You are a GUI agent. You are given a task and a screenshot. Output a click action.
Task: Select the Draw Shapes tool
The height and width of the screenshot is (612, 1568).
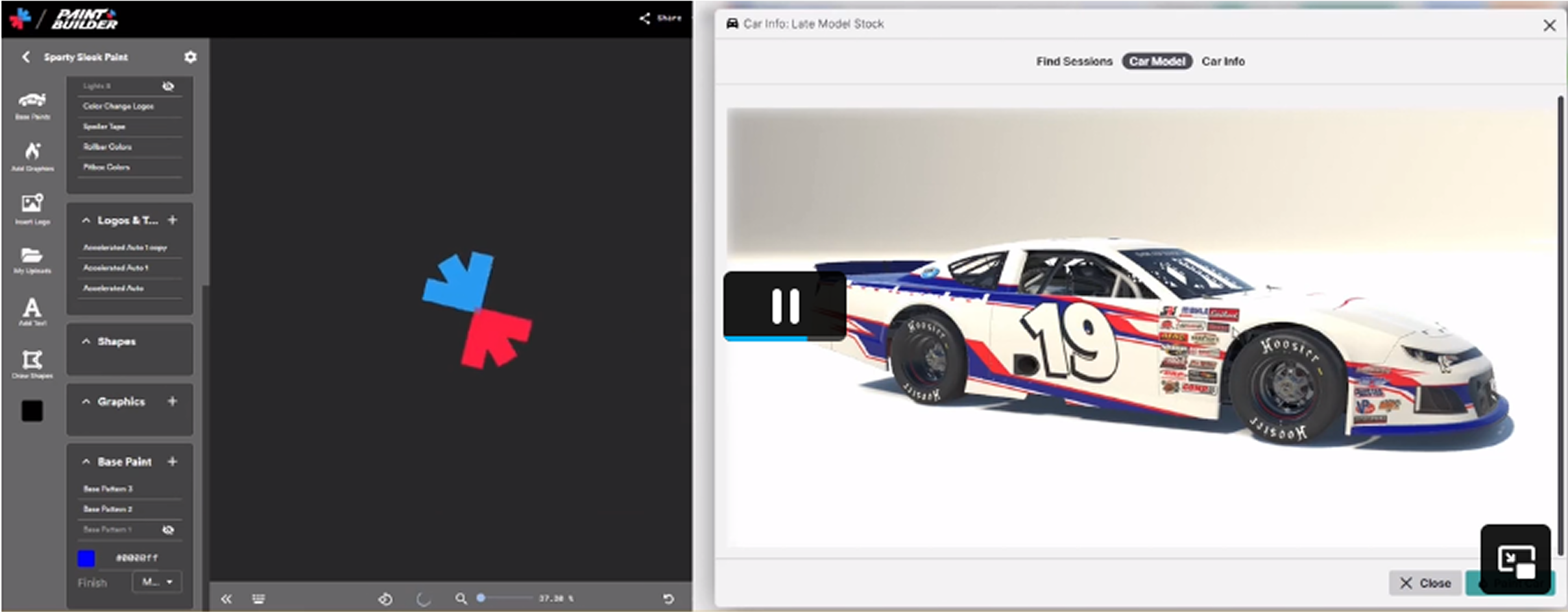(x=32, y=361)
